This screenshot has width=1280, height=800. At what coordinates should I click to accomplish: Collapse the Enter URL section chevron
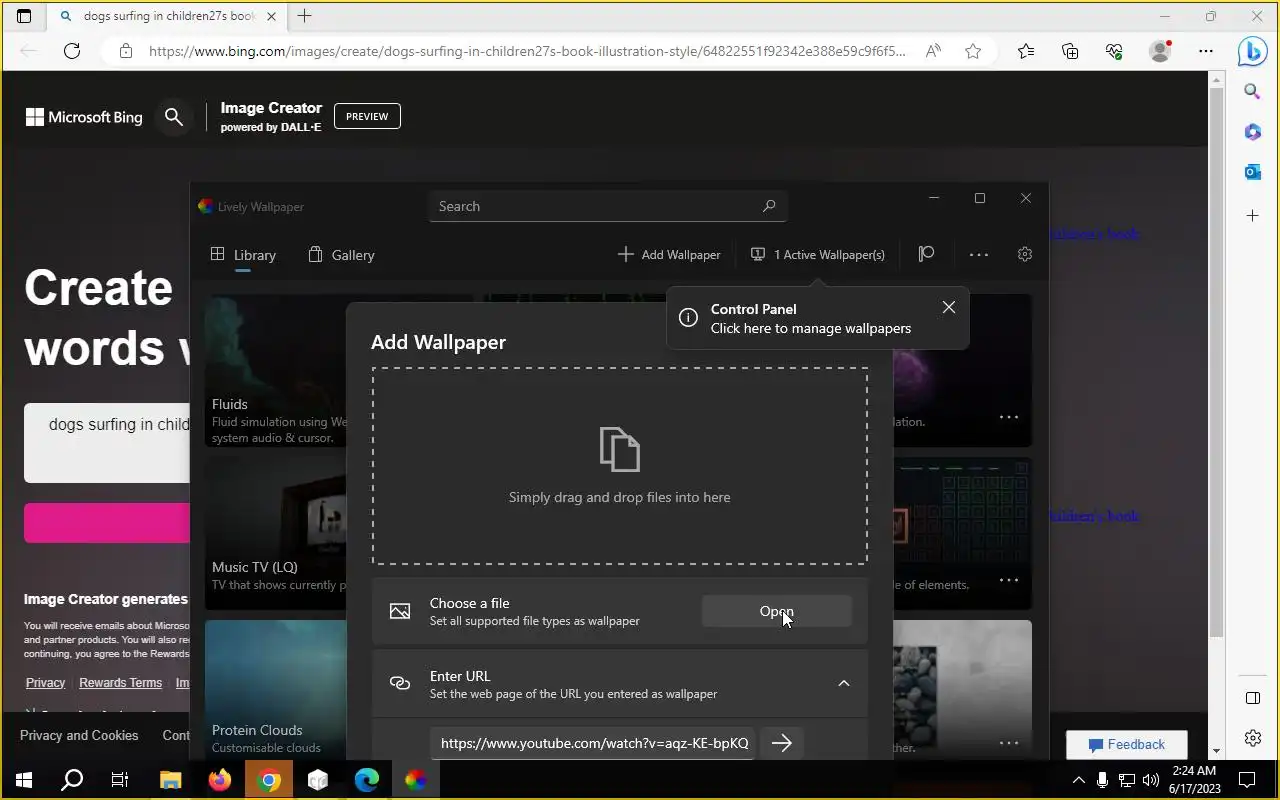point(843,683)
